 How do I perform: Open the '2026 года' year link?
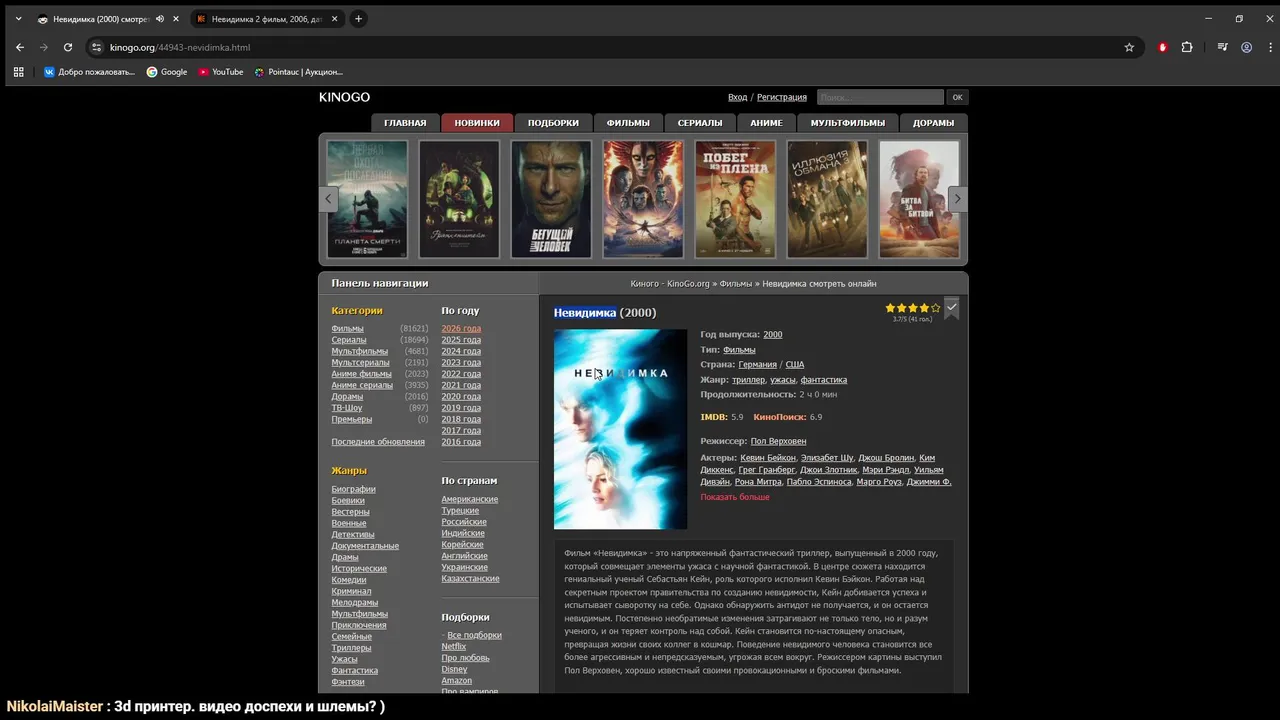click(461, 328)
